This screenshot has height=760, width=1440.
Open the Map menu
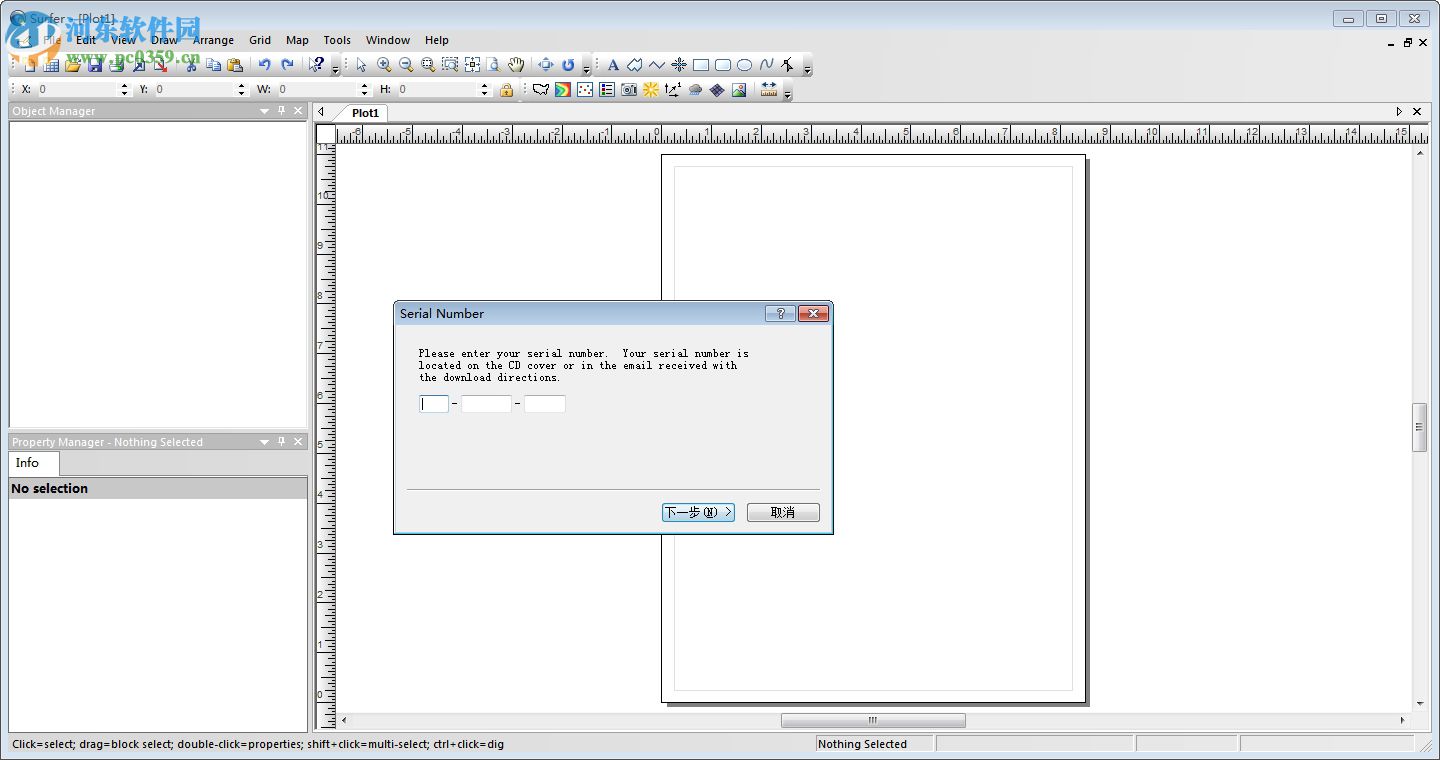point(297,40)
